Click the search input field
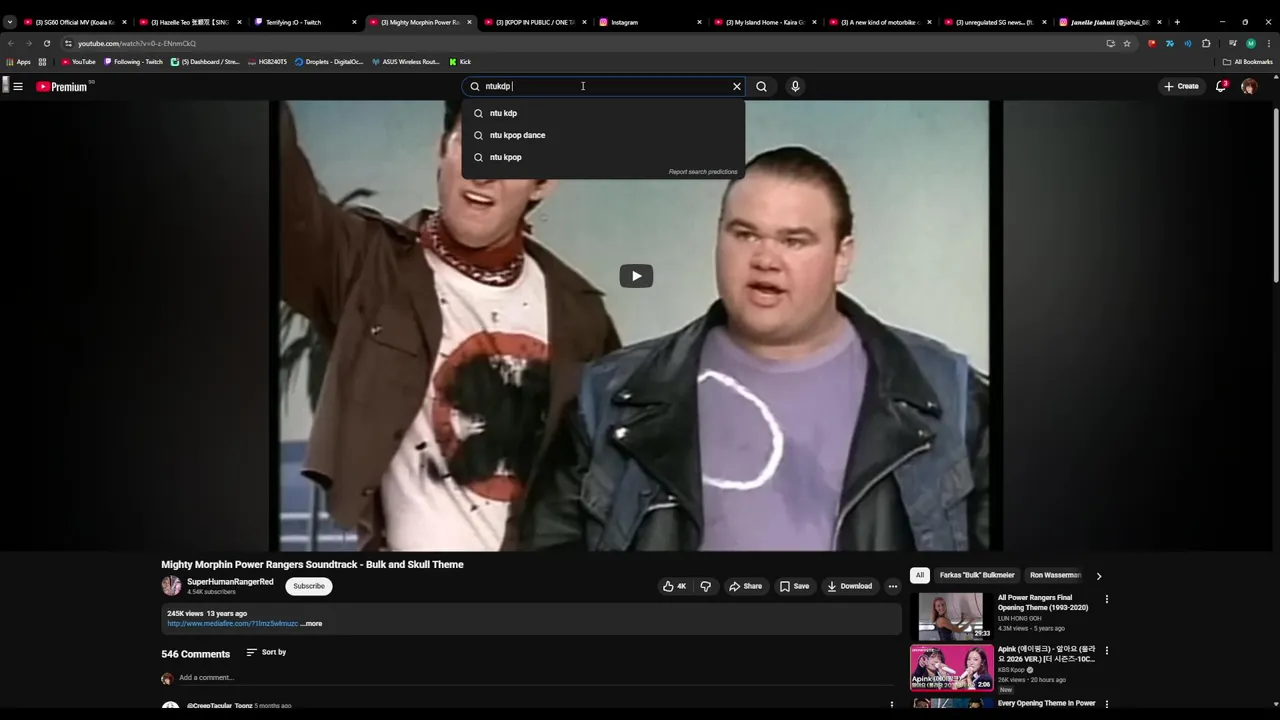 click(605, 86)
